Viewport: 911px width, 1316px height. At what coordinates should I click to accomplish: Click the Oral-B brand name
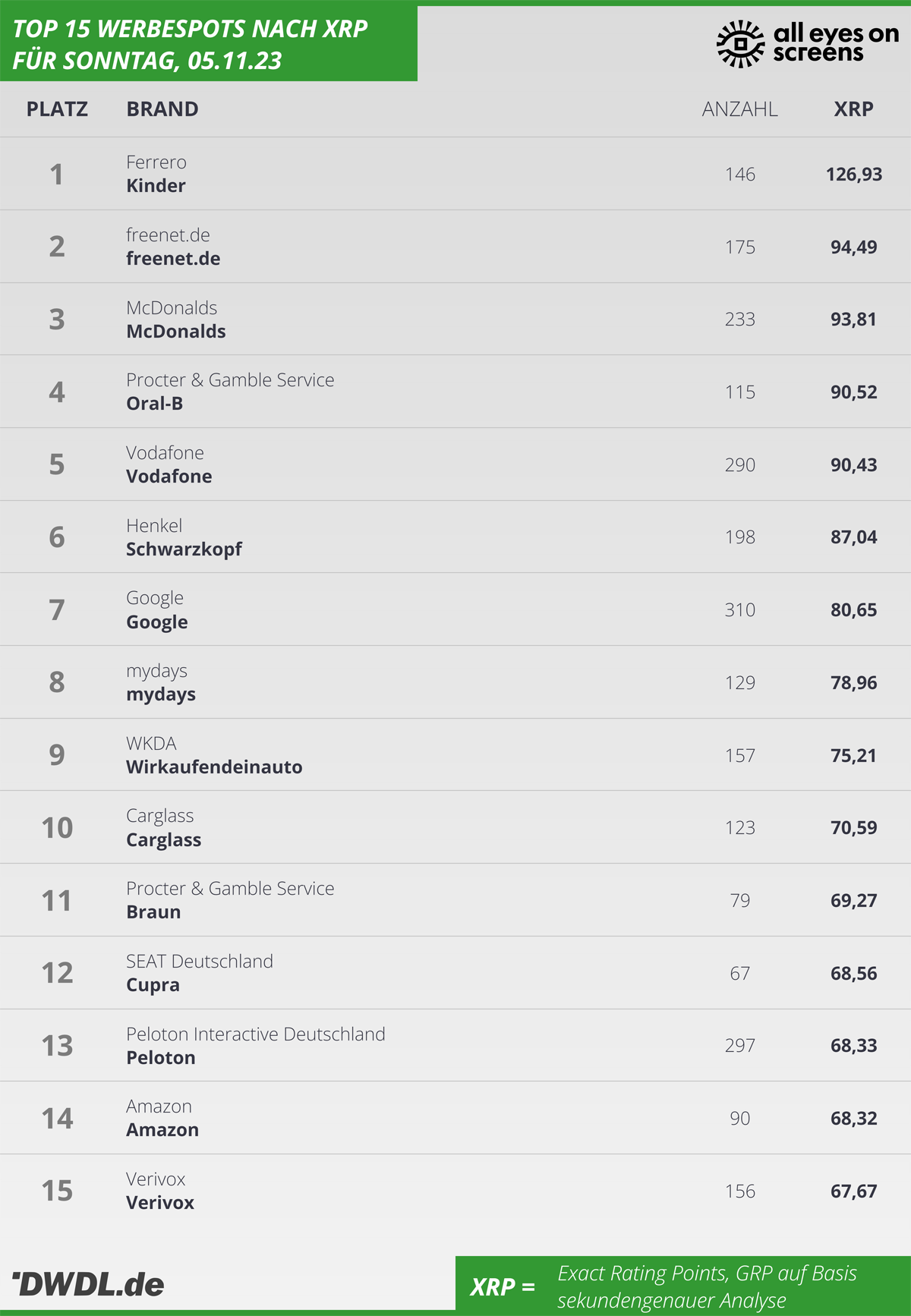click(154, 404)
